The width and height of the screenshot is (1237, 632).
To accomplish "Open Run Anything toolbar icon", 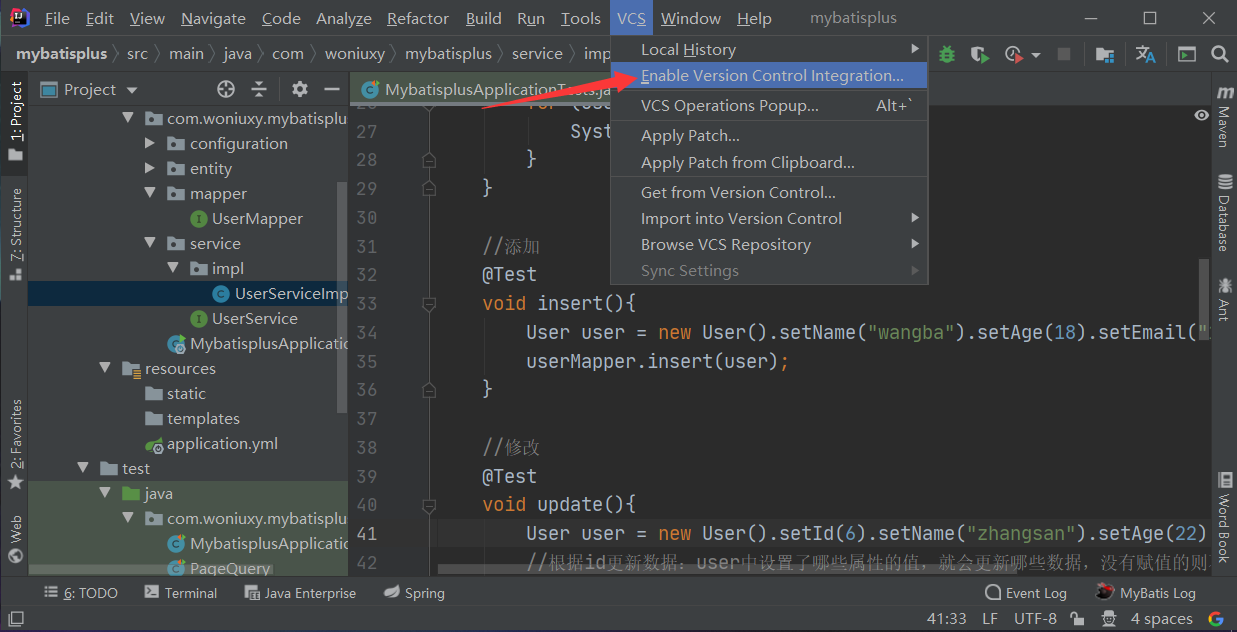I will tap(1187, 54).
